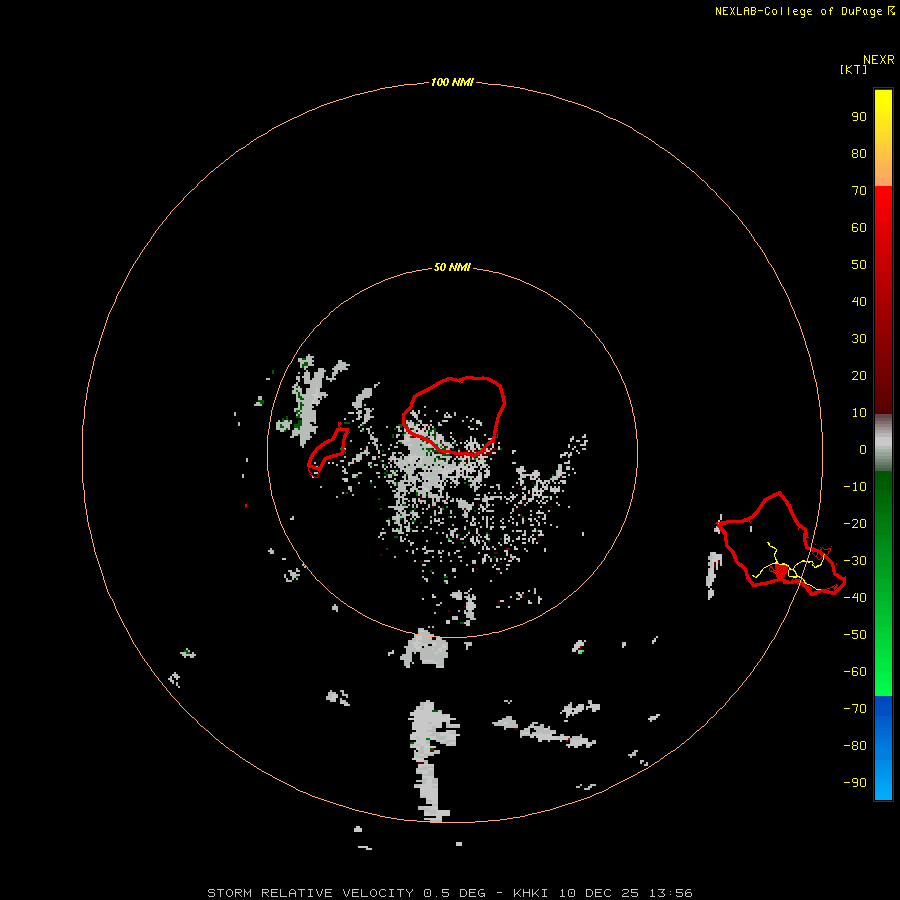900x900 pixels.
Task: Click the small narrow red island outline at left
Action: [328, 451]
